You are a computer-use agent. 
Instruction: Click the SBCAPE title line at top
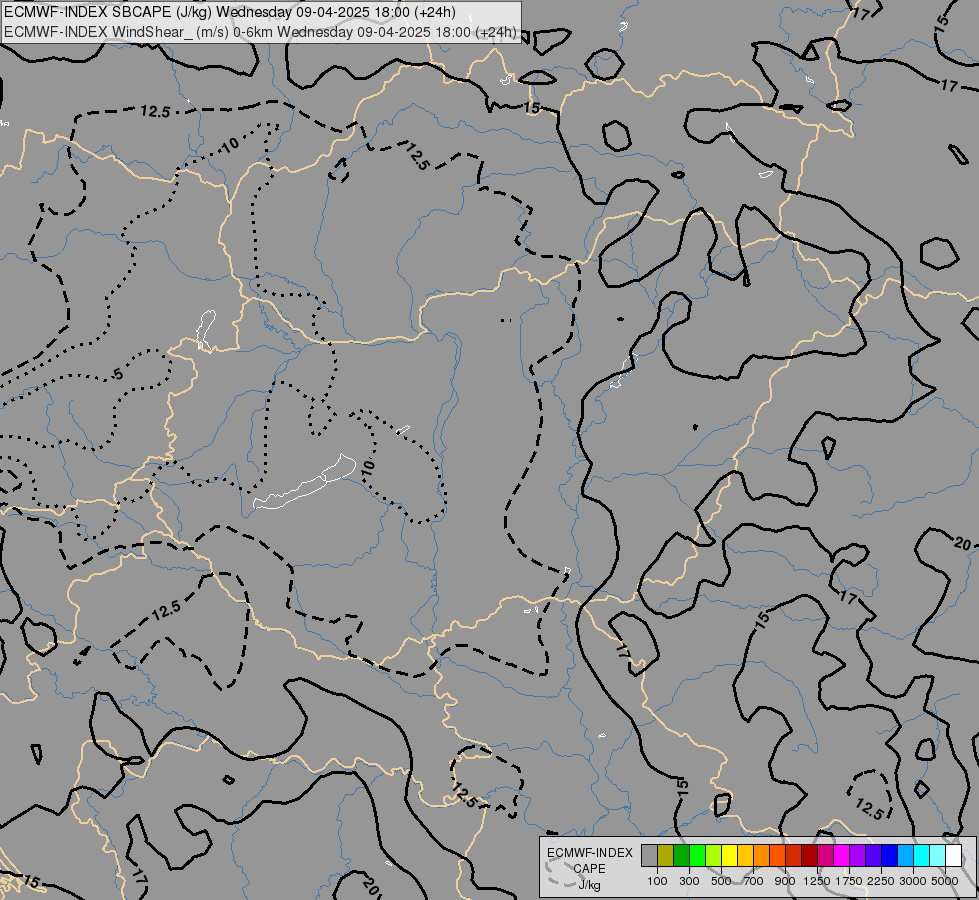[230, 12]
